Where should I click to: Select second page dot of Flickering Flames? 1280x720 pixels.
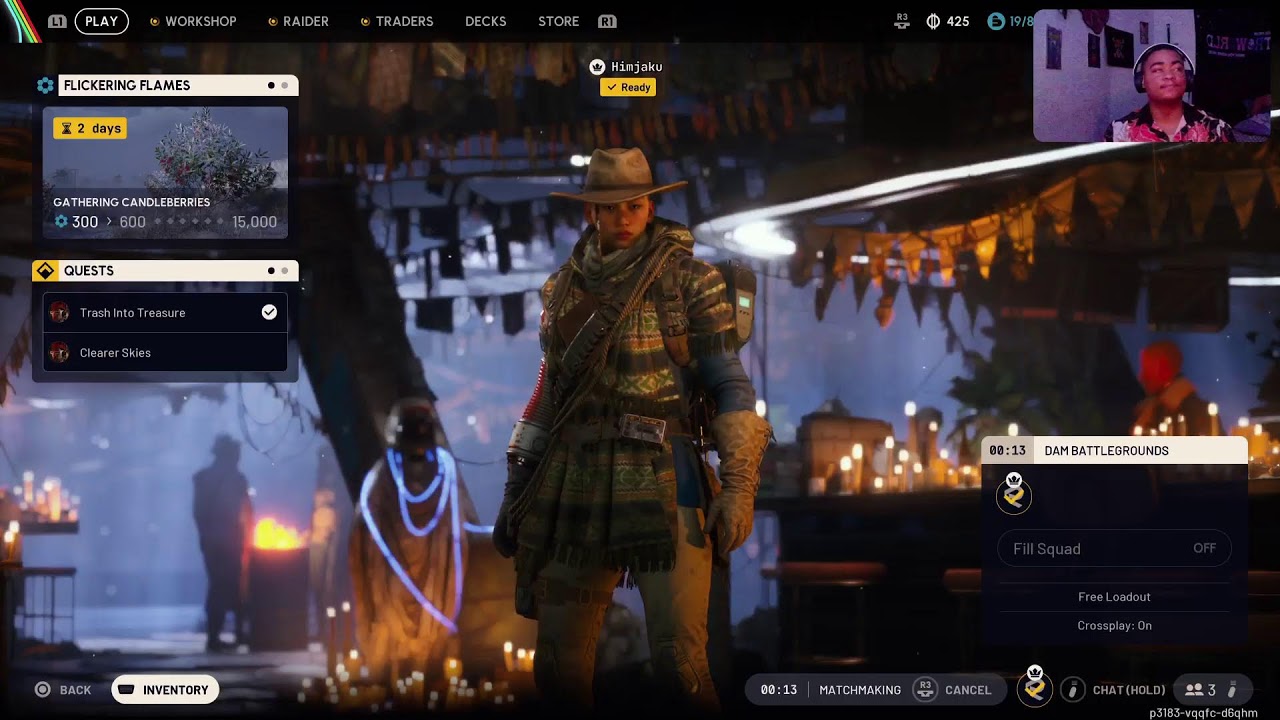284,86
